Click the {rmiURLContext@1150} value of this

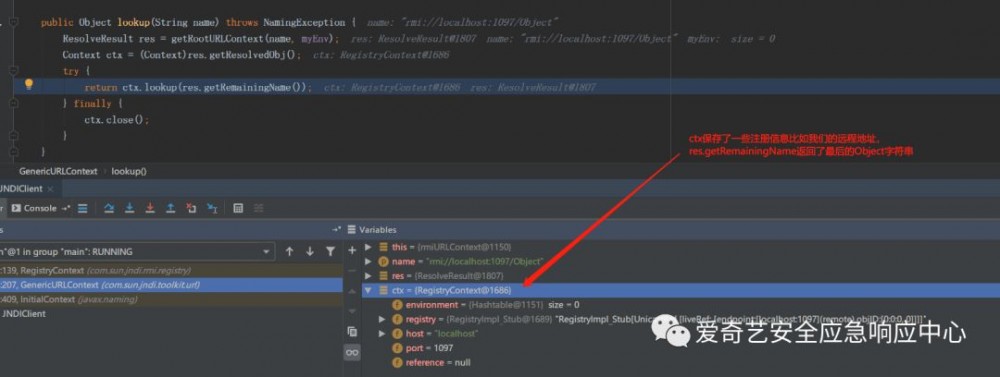pyautogui.click(x=464, y=246)
